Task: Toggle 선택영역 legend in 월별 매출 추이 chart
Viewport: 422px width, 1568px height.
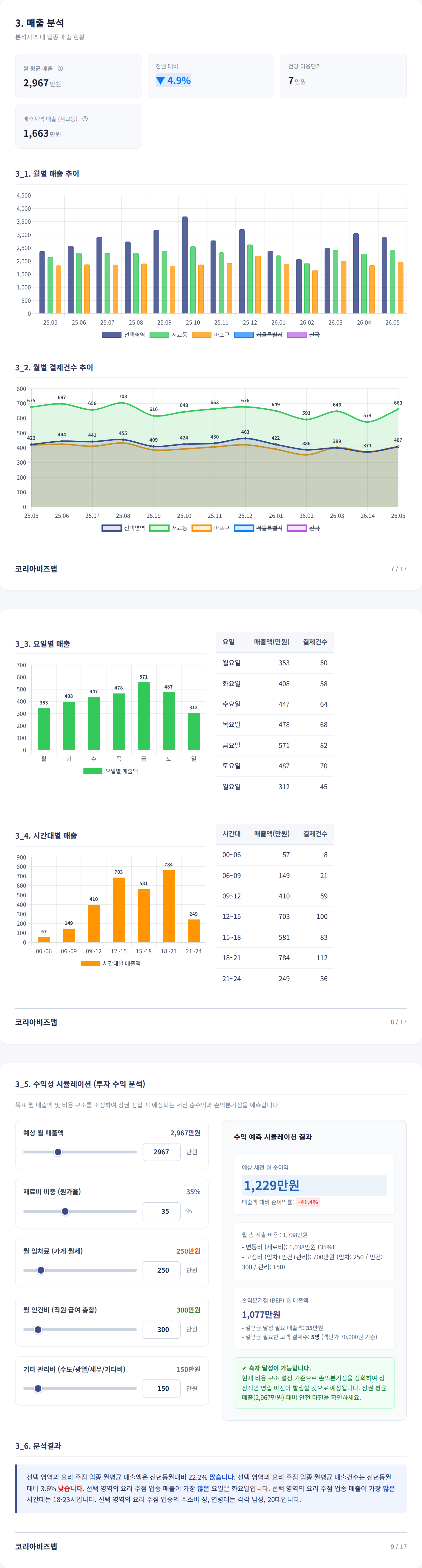Action: (123, 335)
